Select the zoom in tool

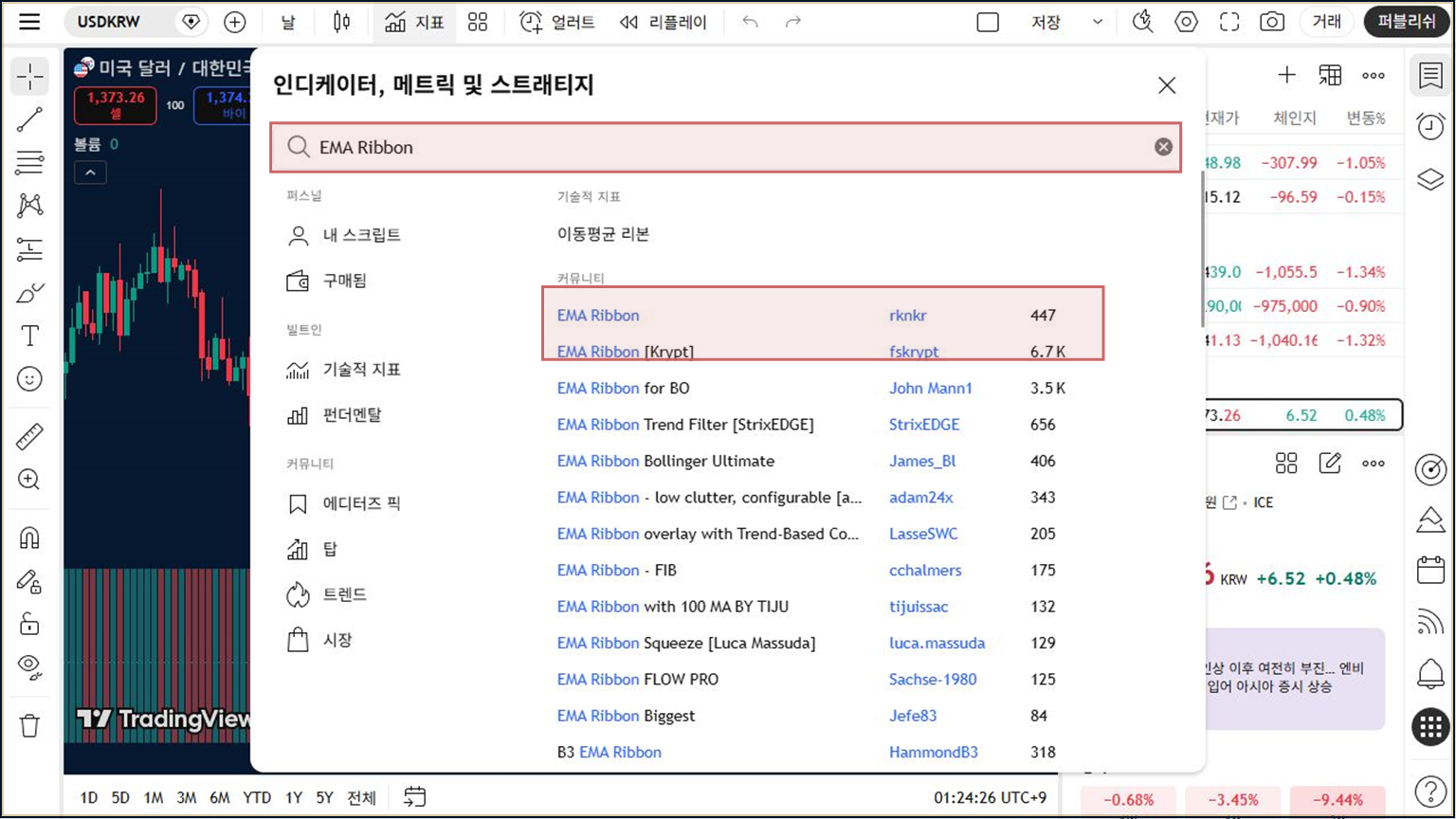(30, 480)
